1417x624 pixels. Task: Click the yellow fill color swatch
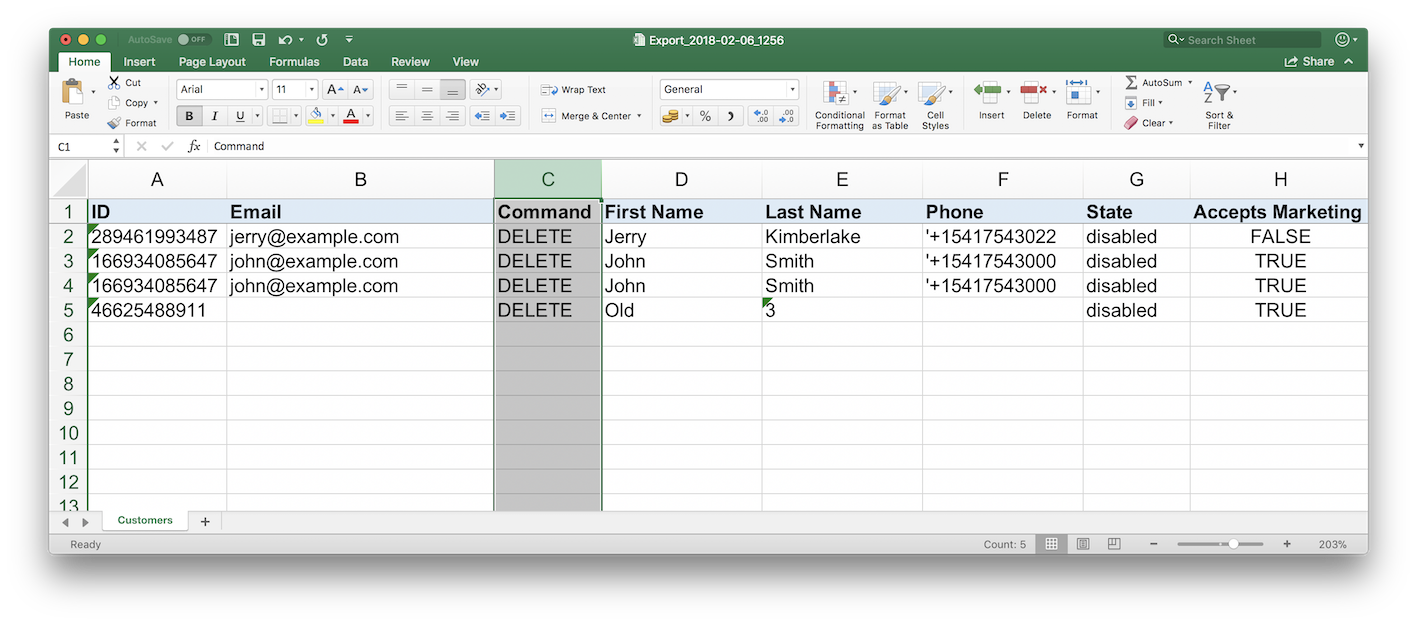pyautogui.click(x=316, y=116)
